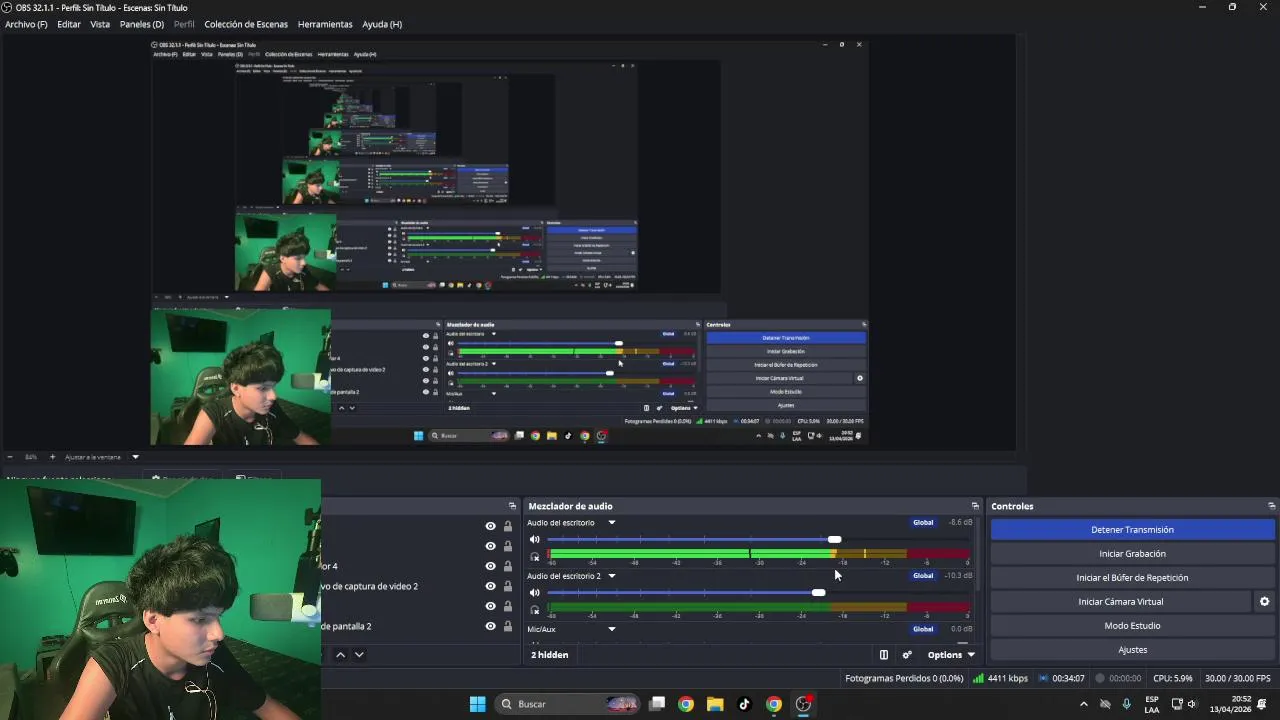Toggle the Global badge for Audio del escritorio

coord(923,522)
